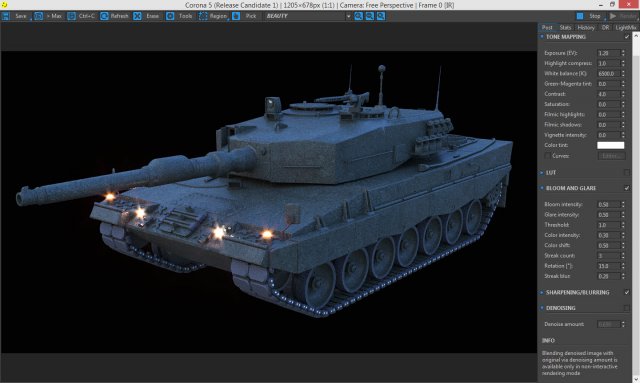
Task: Click the Tools icon
Action: click(170, 16)
